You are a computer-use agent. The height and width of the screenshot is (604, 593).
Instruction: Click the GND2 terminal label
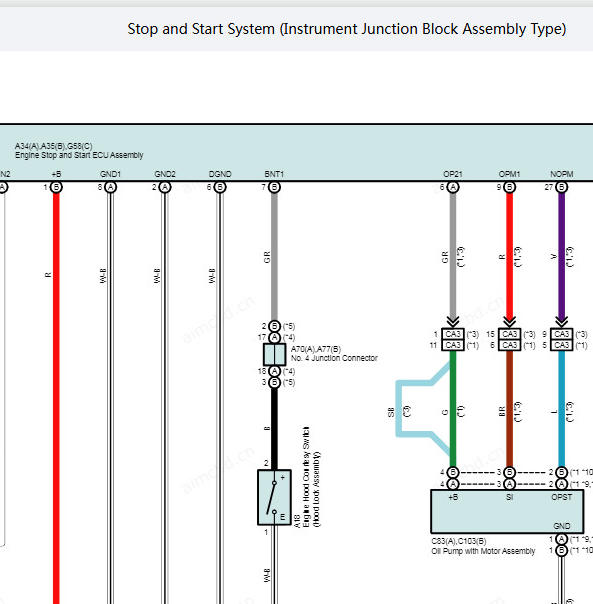165,174
